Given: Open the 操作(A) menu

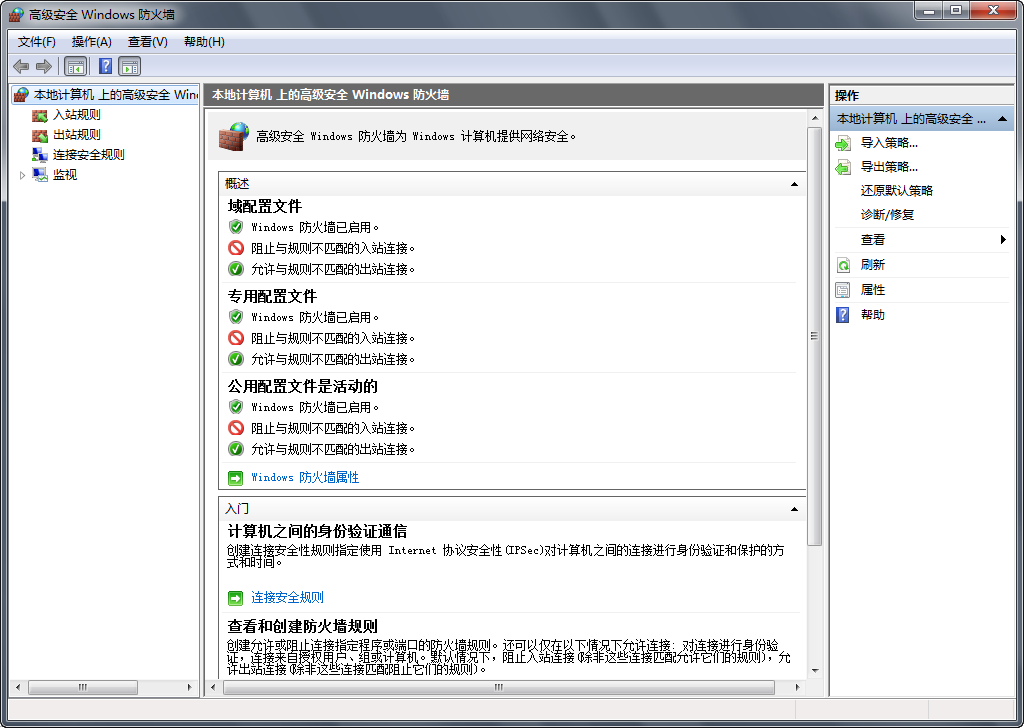Looking at the screenshot, I should (x=91, y=42).
